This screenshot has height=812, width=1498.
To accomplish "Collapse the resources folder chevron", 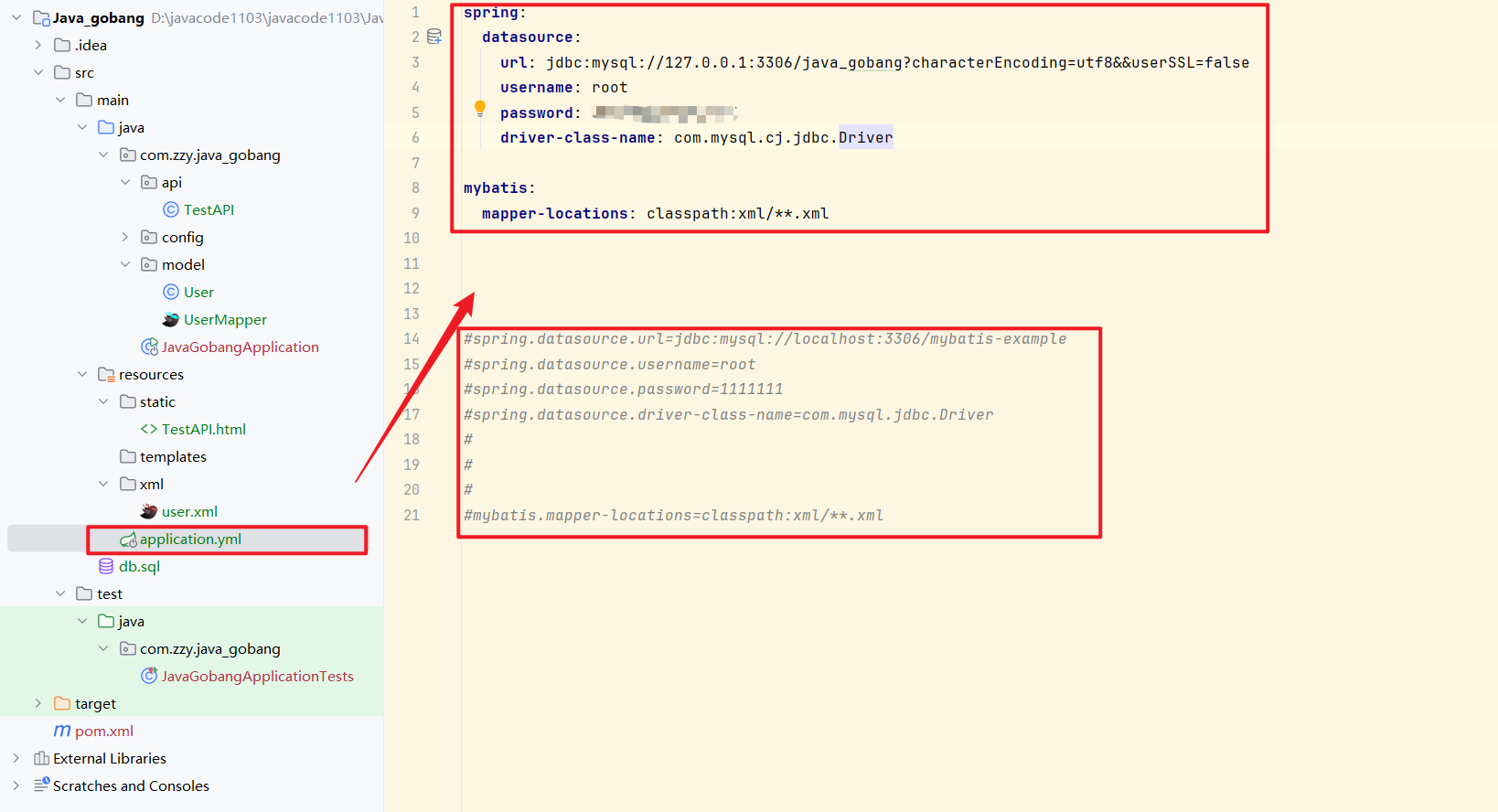I will point(82,374).
